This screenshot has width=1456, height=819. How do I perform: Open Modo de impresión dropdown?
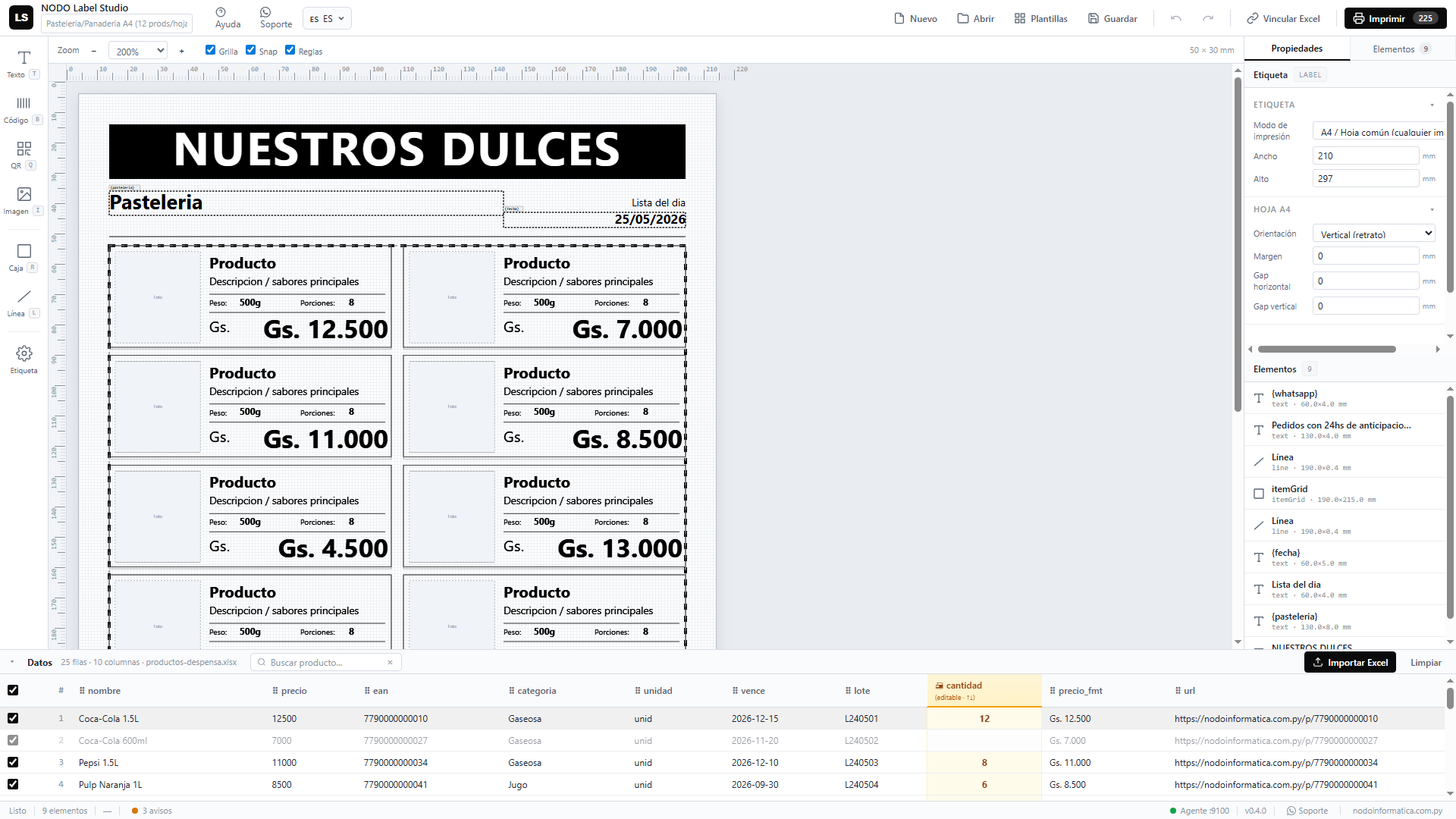1379,132
